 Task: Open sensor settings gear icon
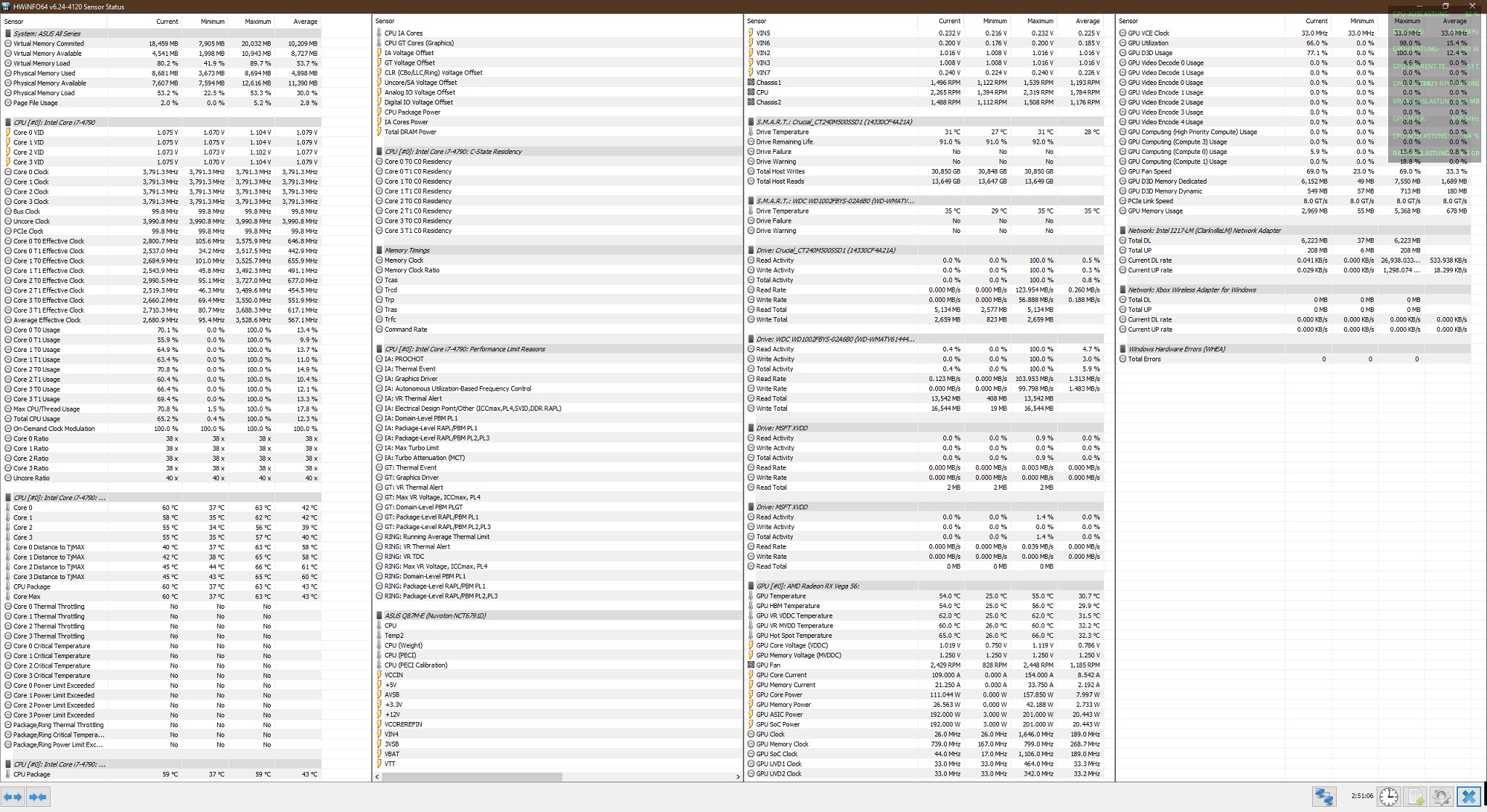tap(1441, 797)
